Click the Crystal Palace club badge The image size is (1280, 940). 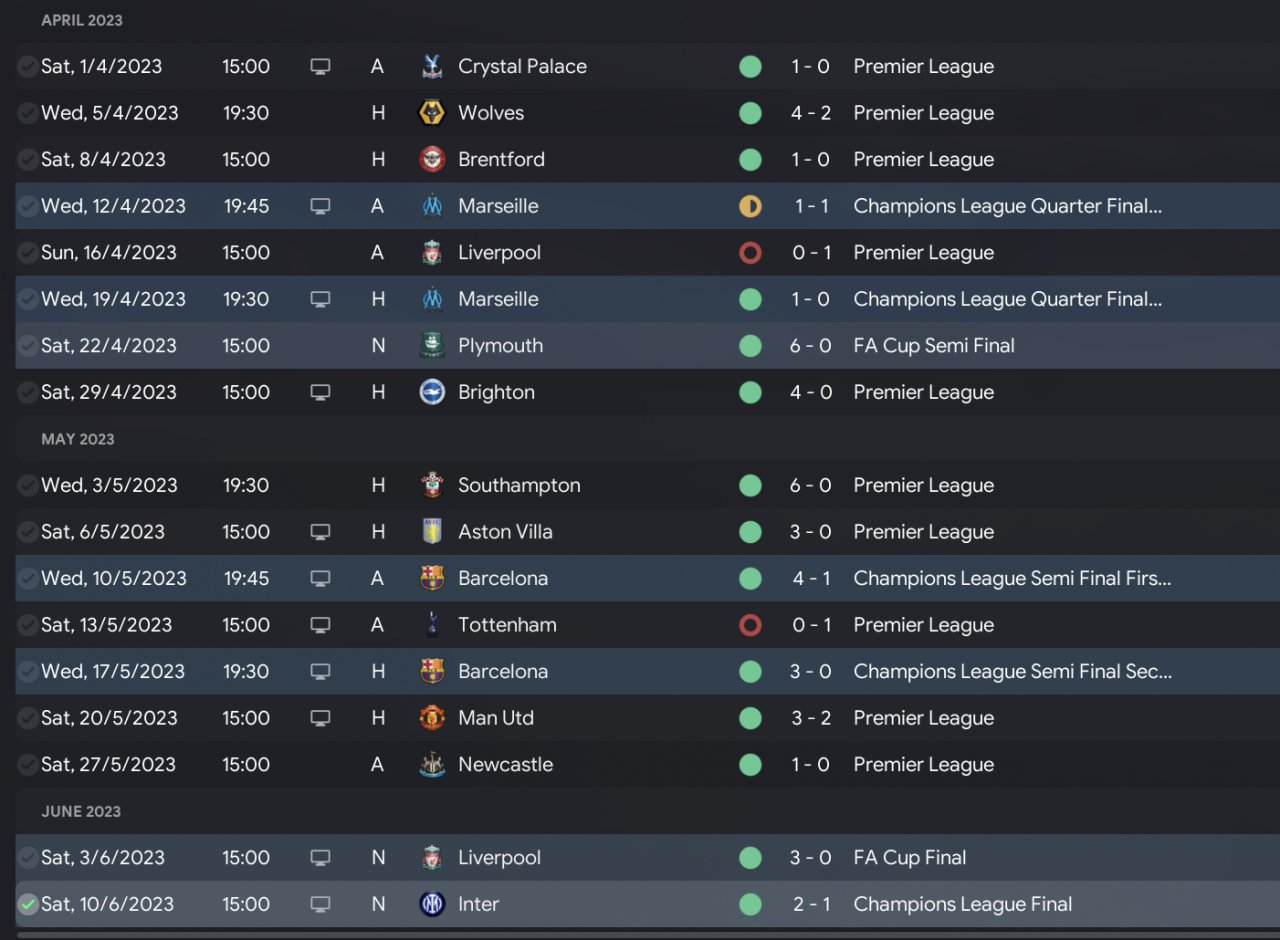pyautogui.click(x=432, y=67)
